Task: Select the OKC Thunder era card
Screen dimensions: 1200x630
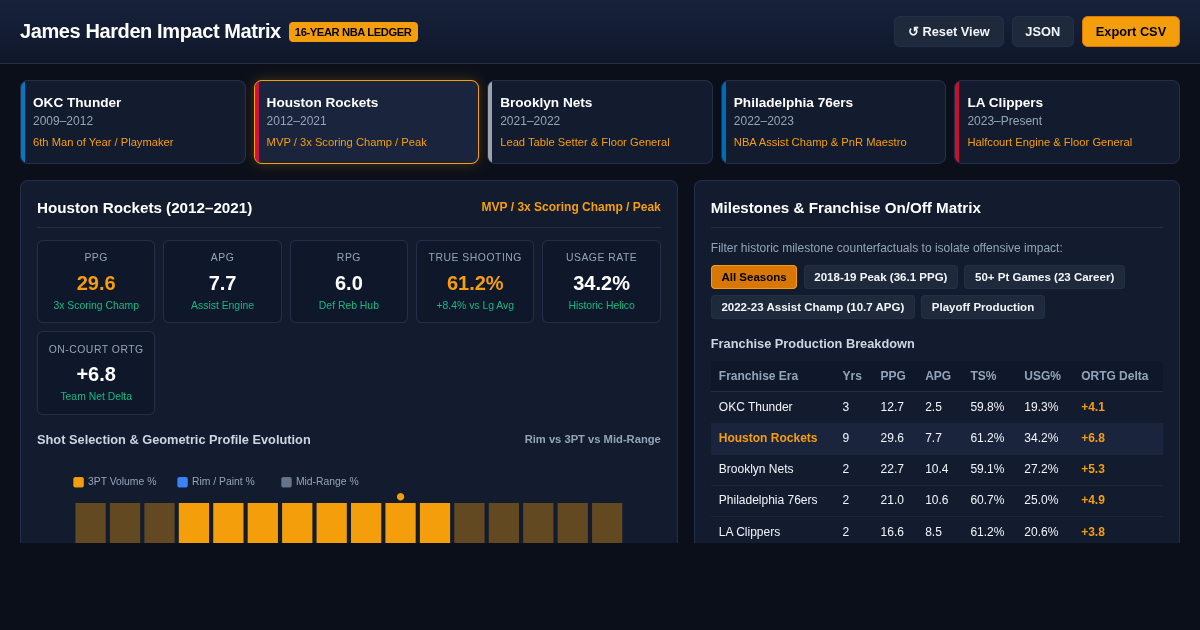Action: (133, 122)
